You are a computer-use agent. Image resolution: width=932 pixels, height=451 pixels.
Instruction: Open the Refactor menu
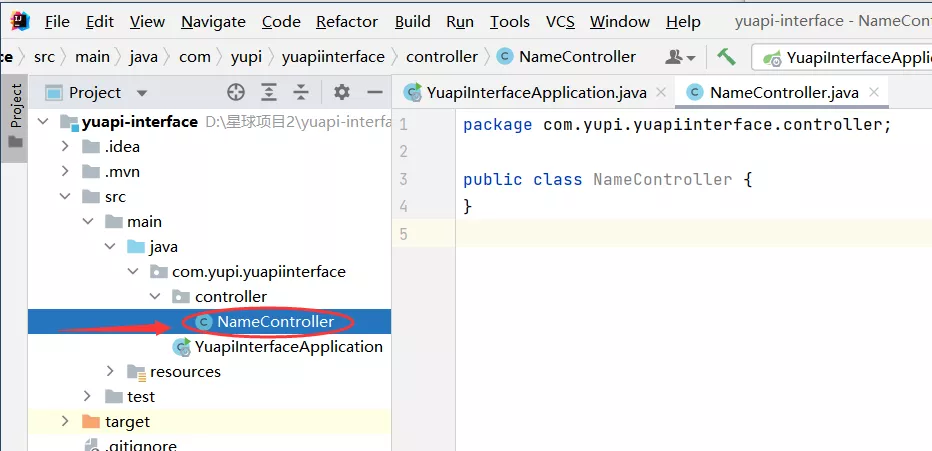point(347,22)
